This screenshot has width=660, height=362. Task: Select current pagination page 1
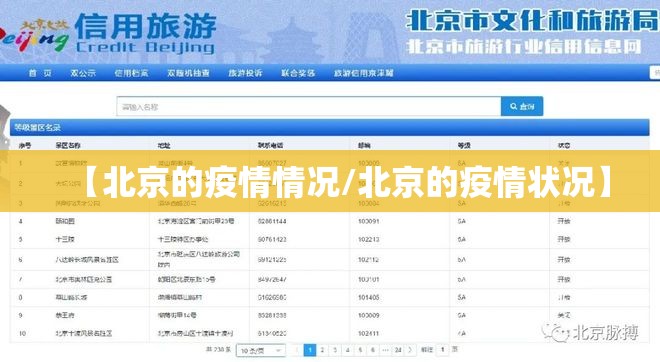pyautogui.click(x=310, y=350)
